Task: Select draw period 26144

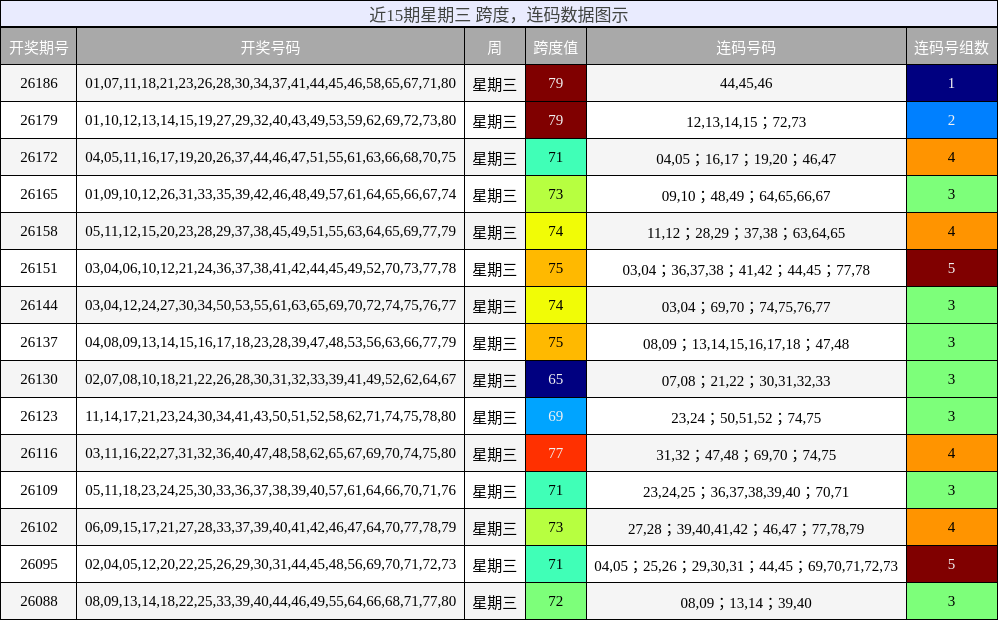Action: pos(39,305)
